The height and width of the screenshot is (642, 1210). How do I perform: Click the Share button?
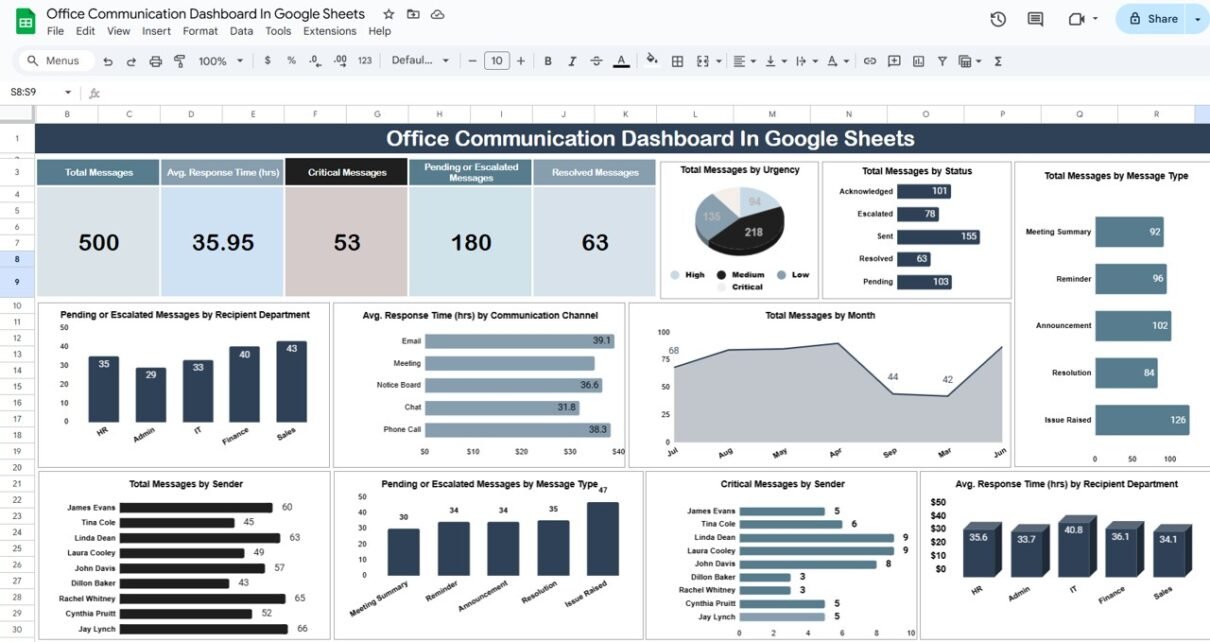(1153, 19)
